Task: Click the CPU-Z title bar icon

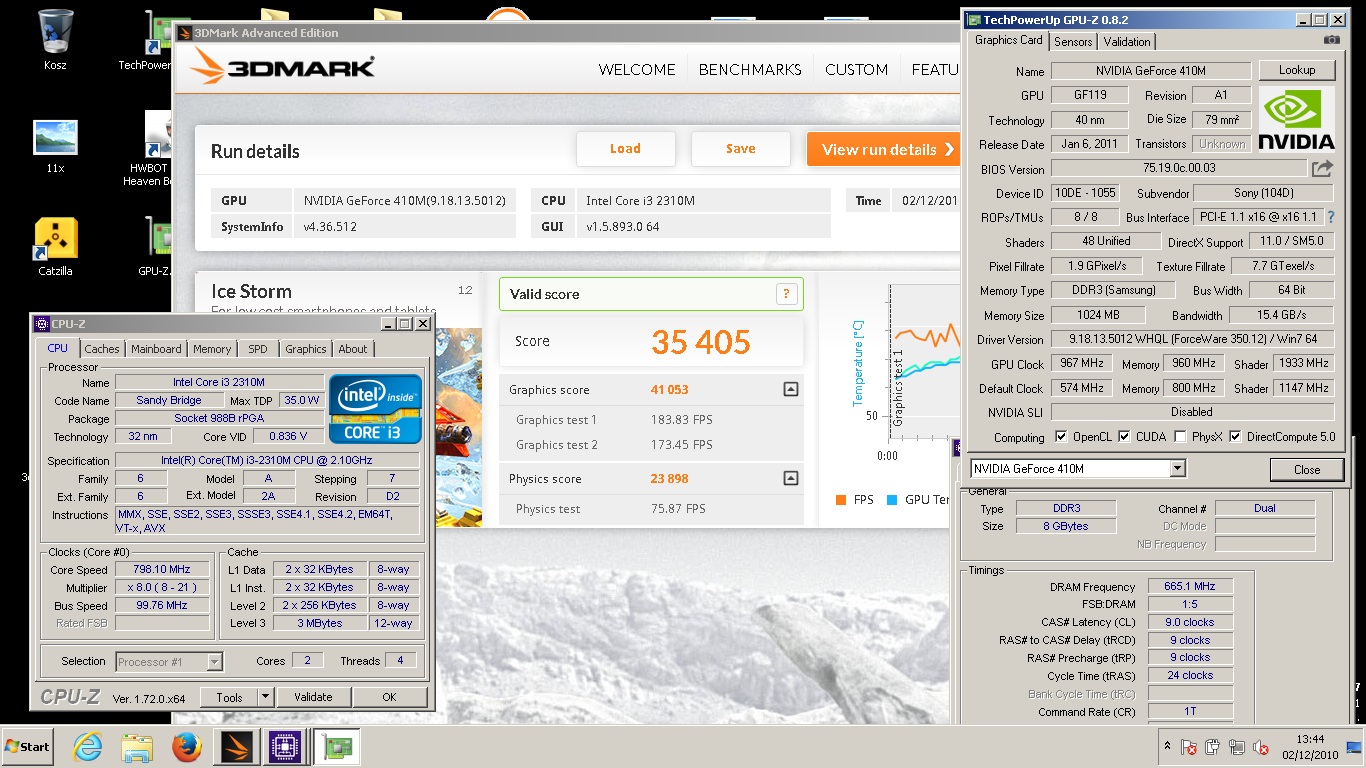Action: pyautogui.click(x=41, y=324)
